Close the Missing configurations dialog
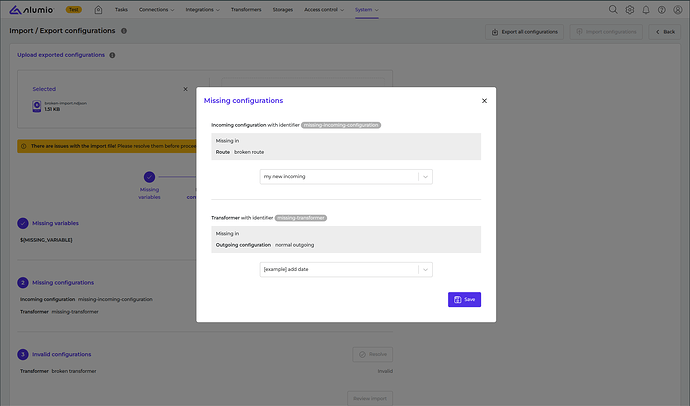Viewport: 690px width, 406px height. [x=484, y=101]
